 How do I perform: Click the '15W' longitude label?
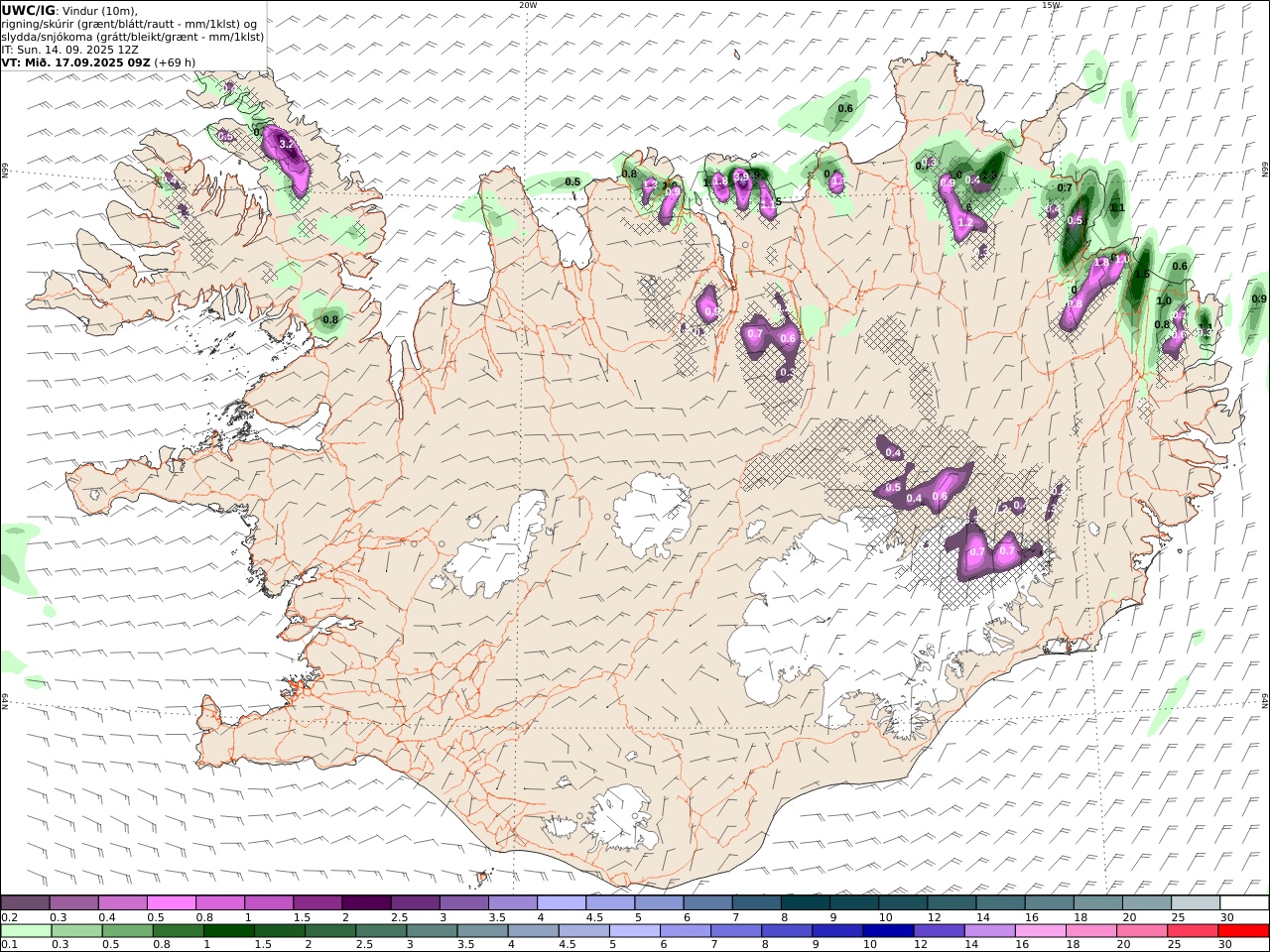click(1051, 5)
